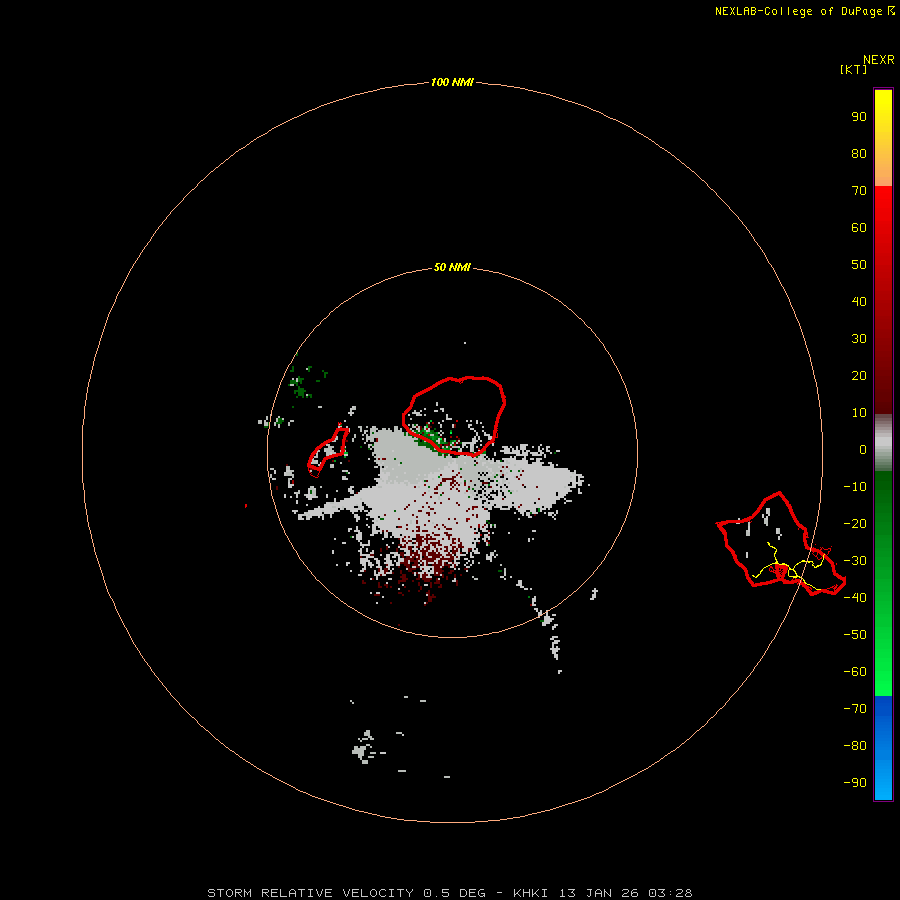Click the 40 value on the velocity scale
The width and height of the screenshot is (900, 900).
pos(859,302)
